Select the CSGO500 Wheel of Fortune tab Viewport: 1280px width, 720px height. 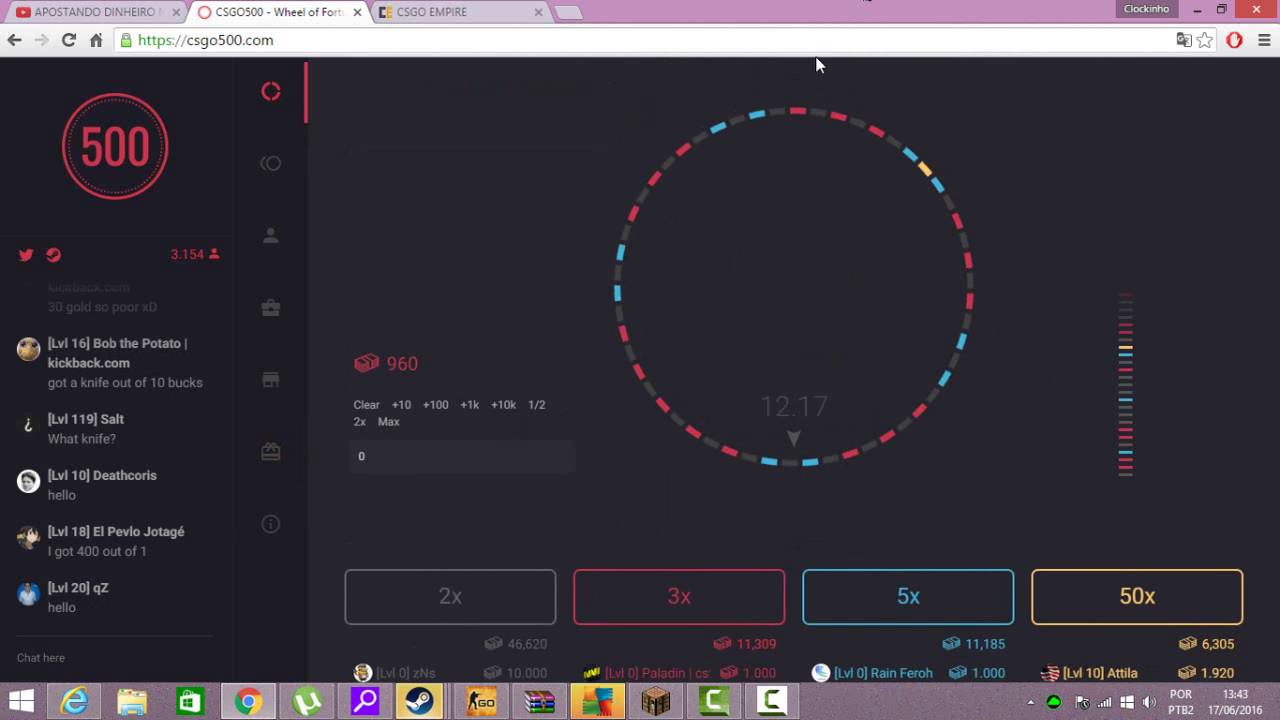tap(278, 12)
